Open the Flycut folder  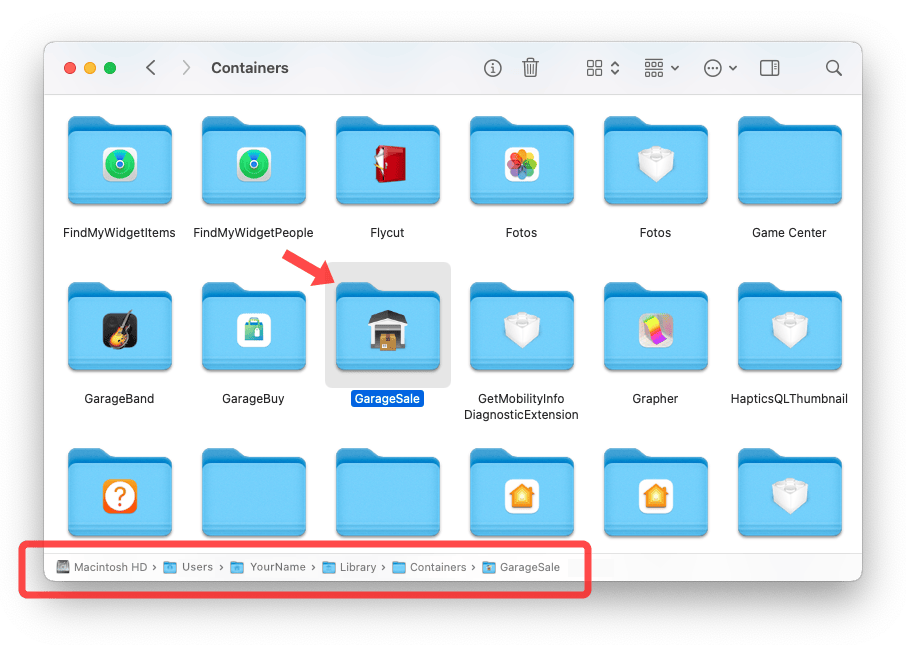pos(388,162)
